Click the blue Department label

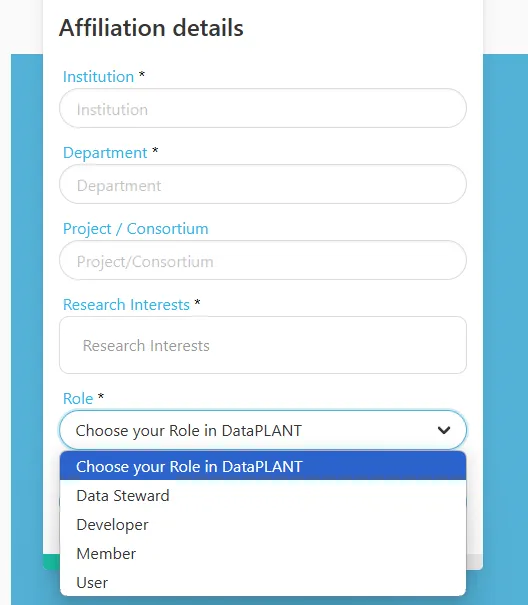pos(105,153)
